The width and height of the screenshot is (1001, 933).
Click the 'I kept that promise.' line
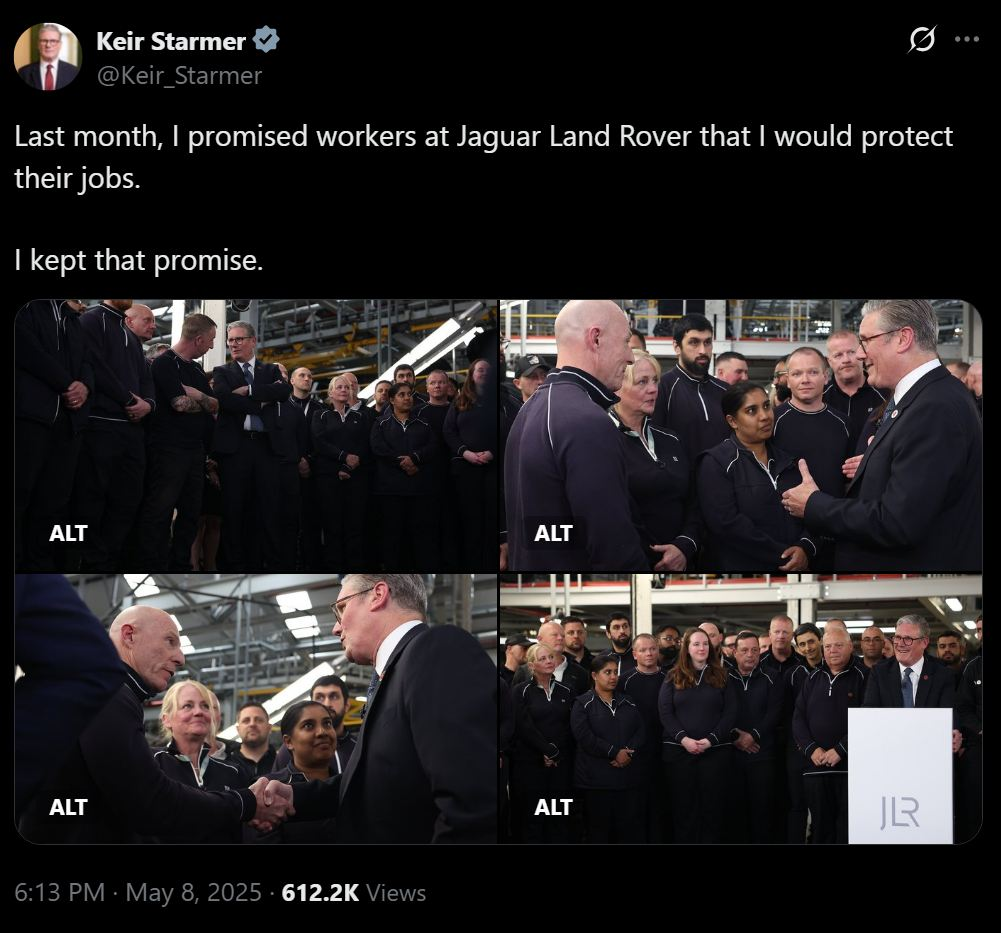[139, 261]
